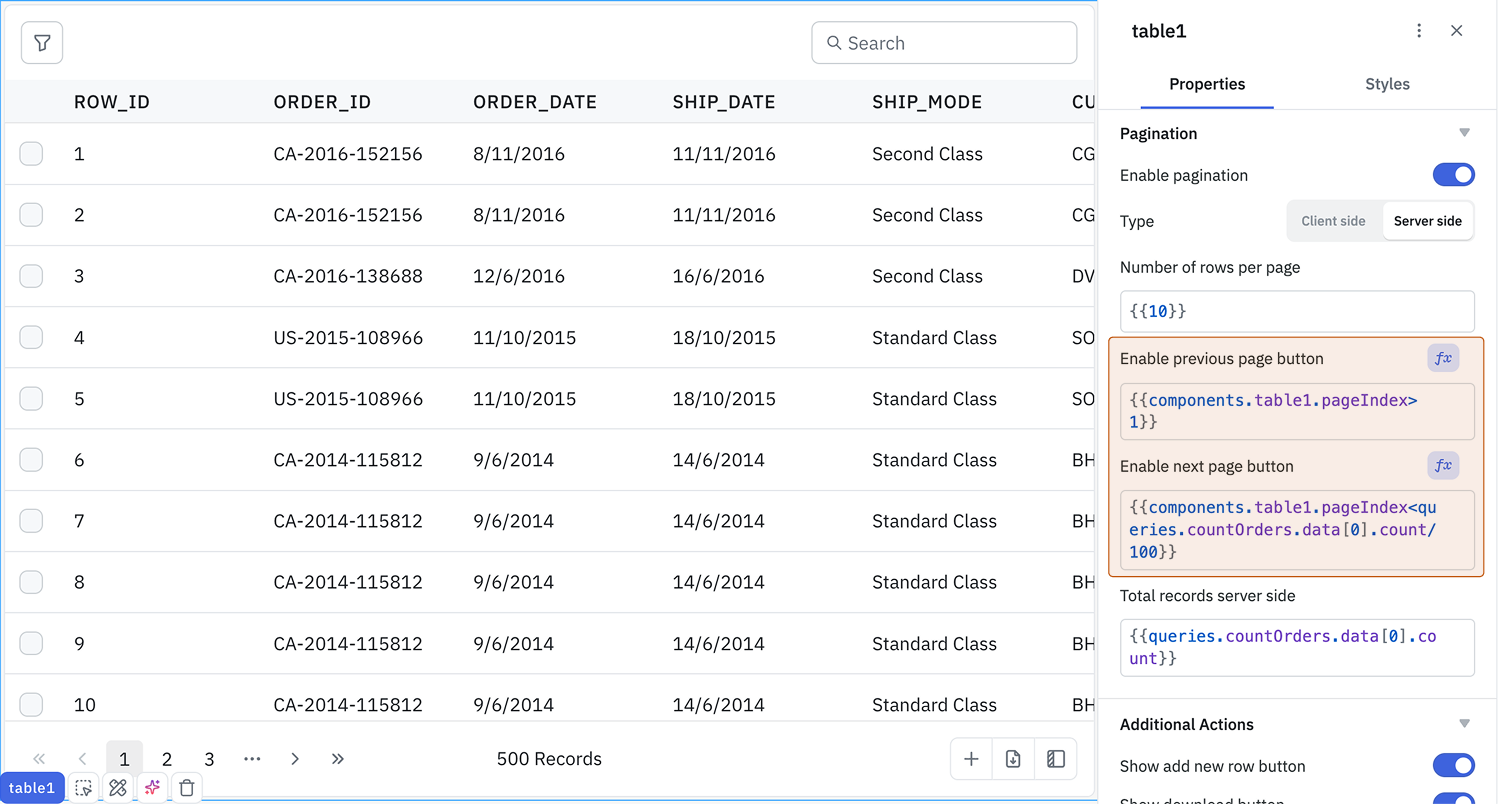
Task: Click the plus icon to add new row
Action: coord(971,759)
